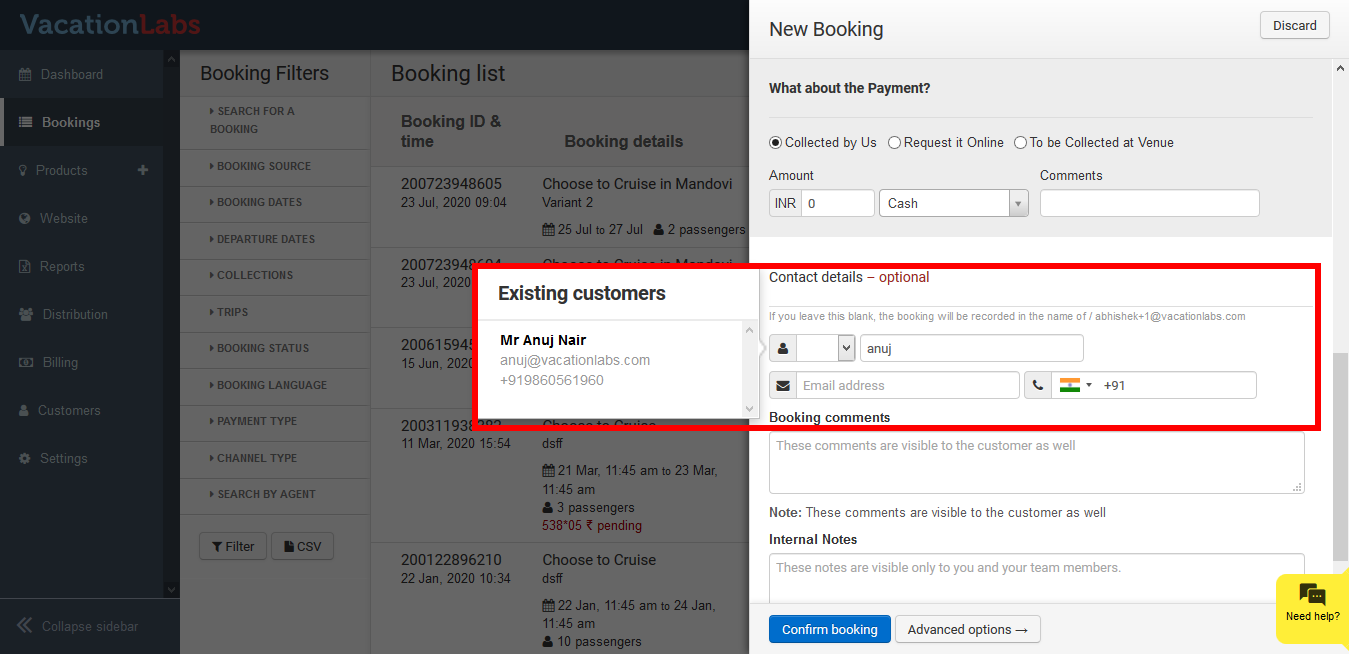Image resolution: width=1349 pixels, height=654 pixels.
Task: Select the Request it Online radio button
Action: coord(894,143)
